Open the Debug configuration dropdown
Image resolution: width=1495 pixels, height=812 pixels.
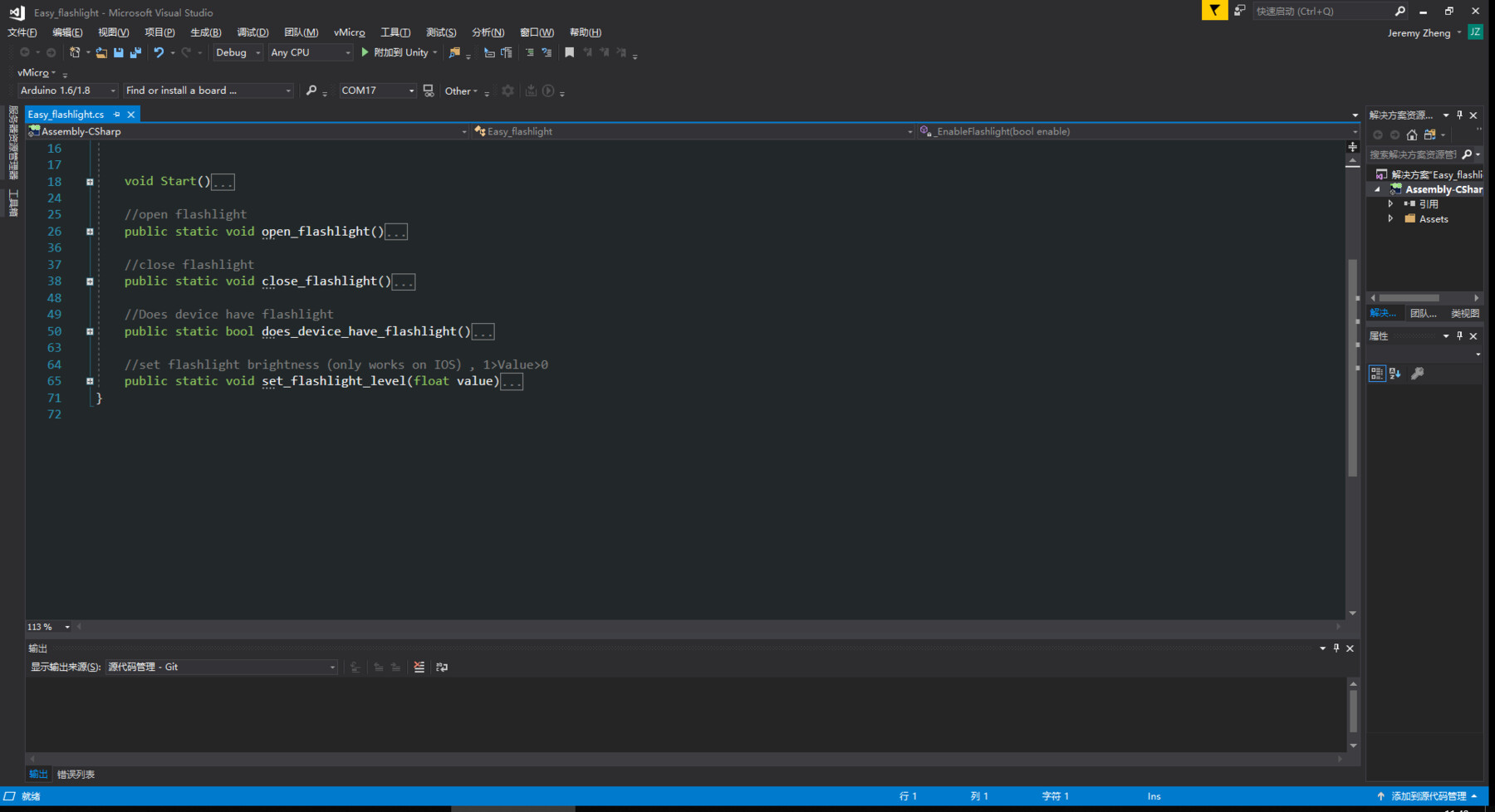coord(238,52)
